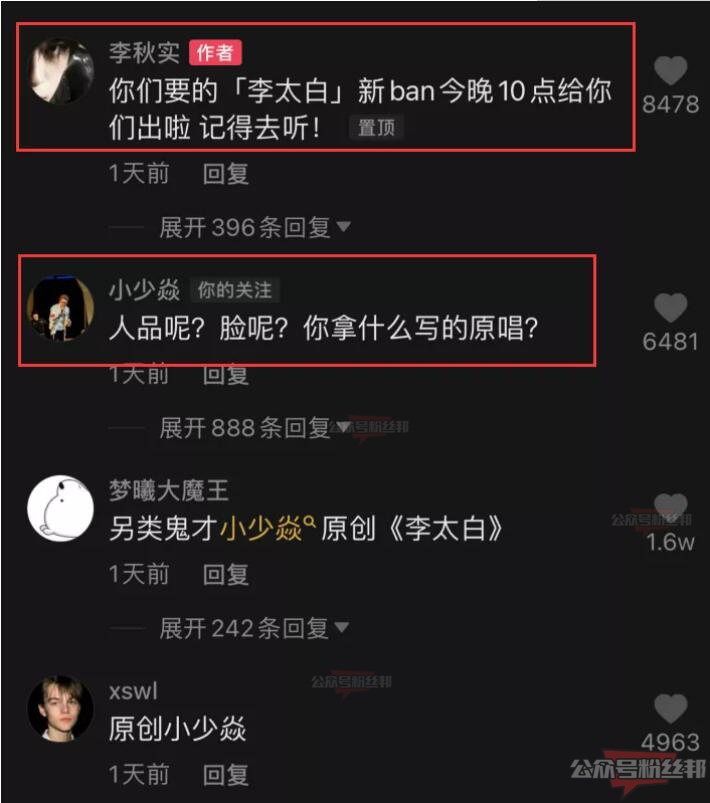
Task: Reply to 梦曦大魔王's comment
Action: click(225, 574)
